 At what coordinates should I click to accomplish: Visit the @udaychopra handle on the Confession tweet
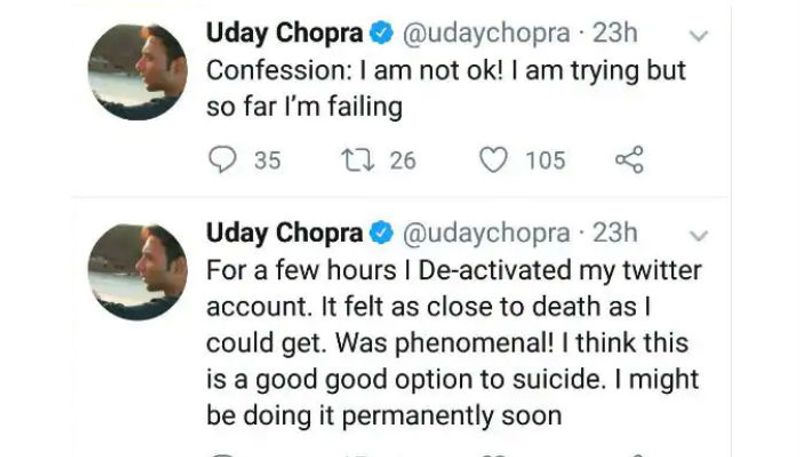click(486, 35)
